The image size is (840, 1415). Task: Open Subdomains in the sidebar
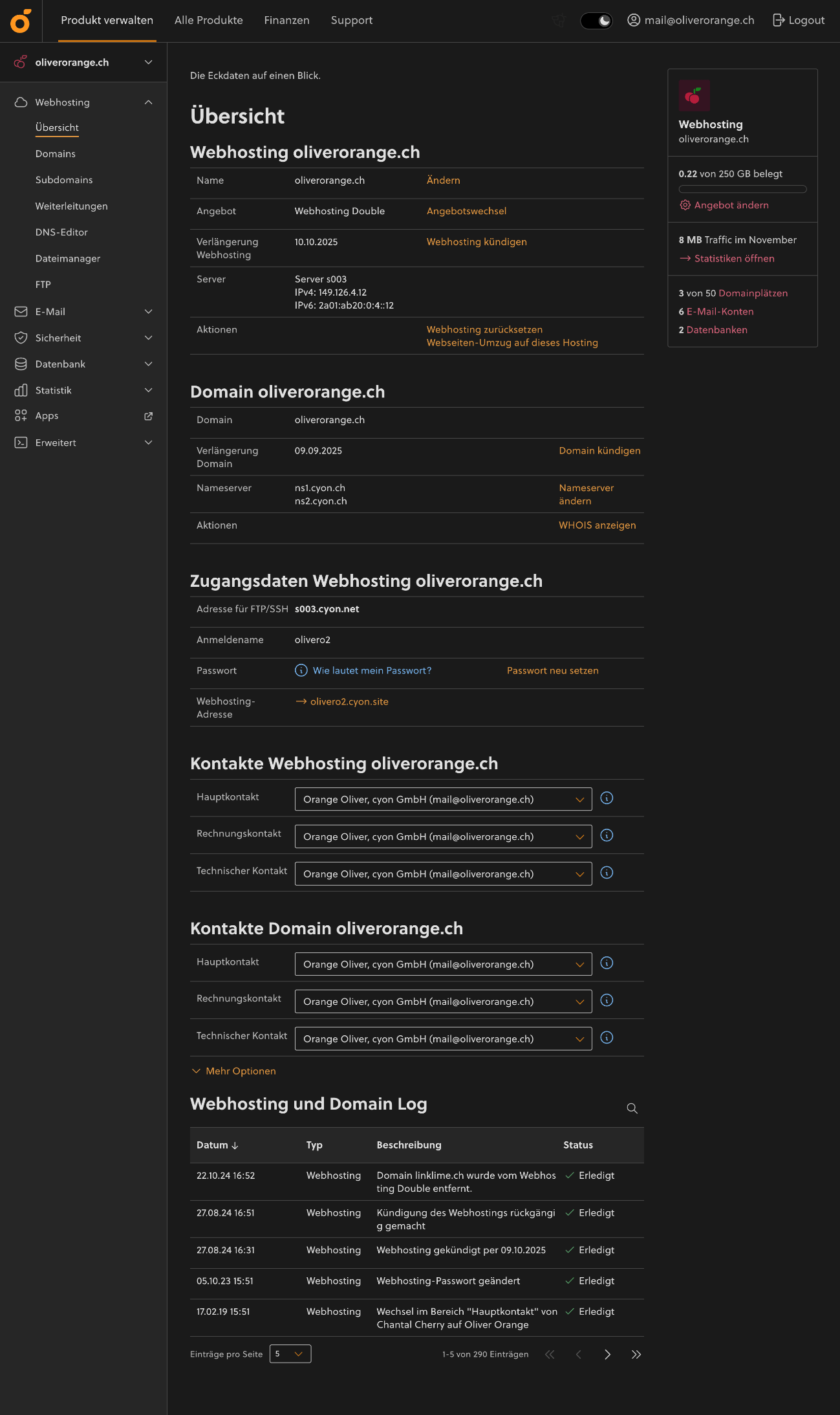[64, 180]
